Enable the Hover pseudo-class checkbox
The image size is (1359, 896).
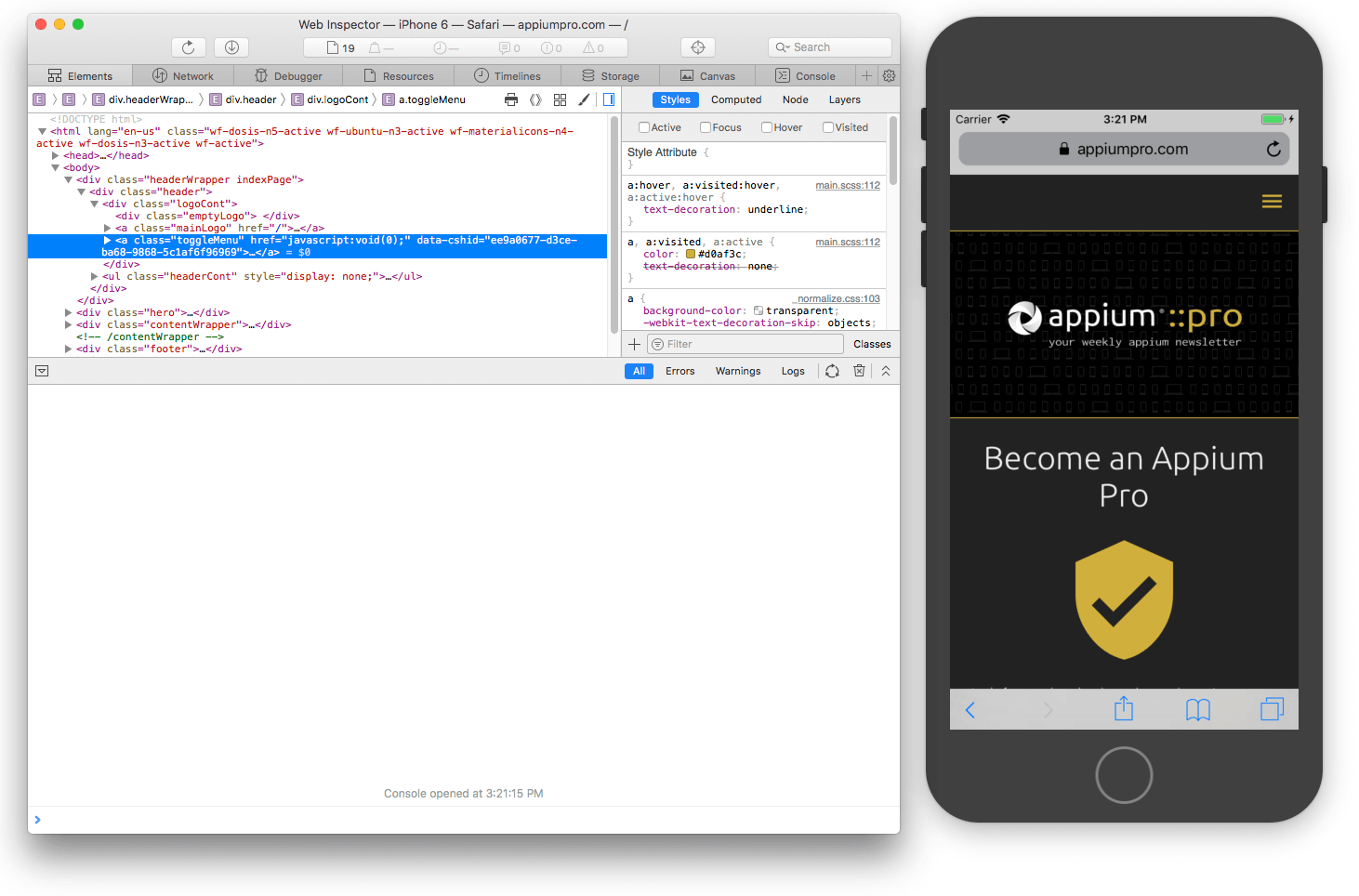pos(767,127)
